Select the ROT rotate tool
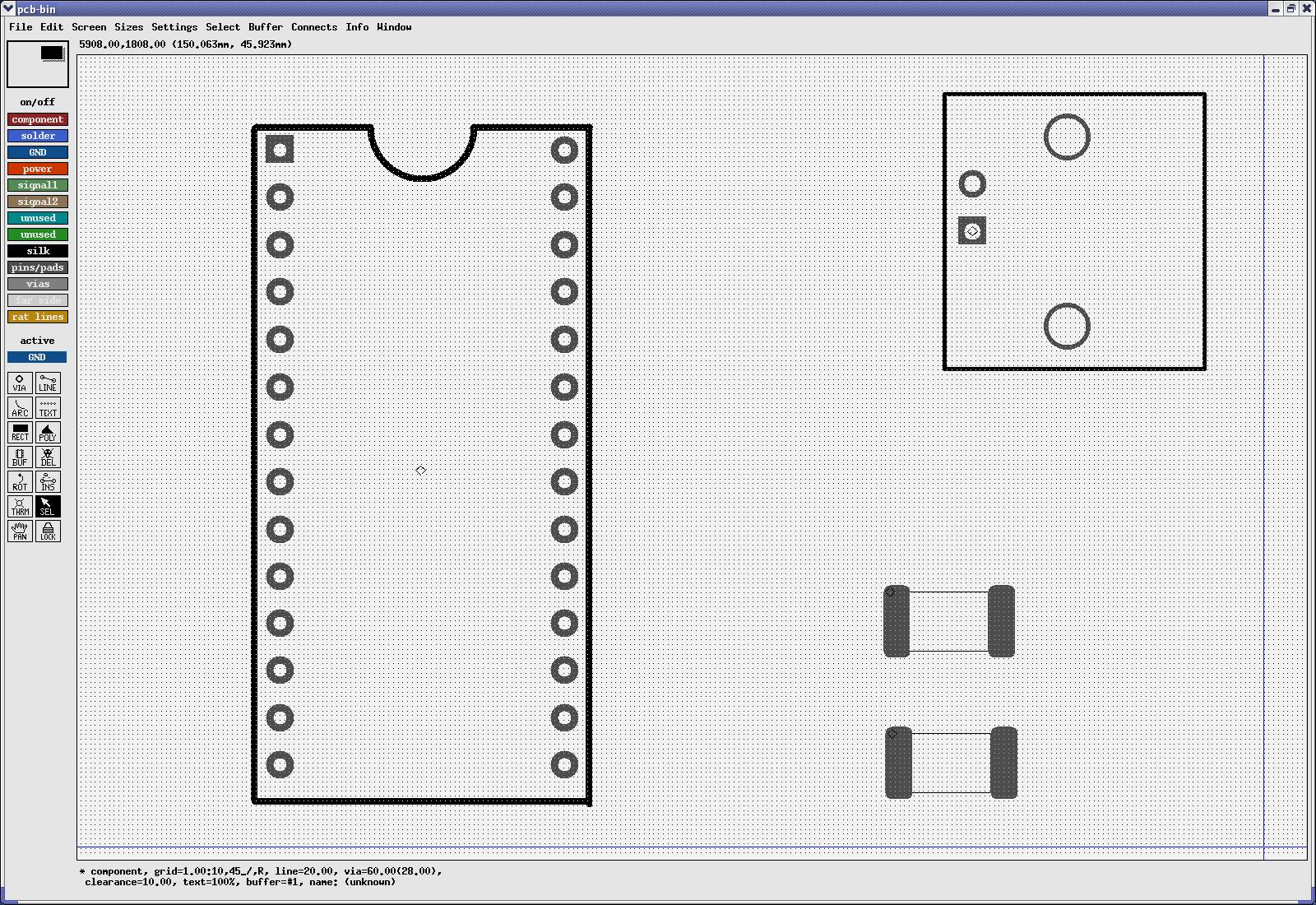This screenshot has height=905, width=1316. (x=20, y=481)
